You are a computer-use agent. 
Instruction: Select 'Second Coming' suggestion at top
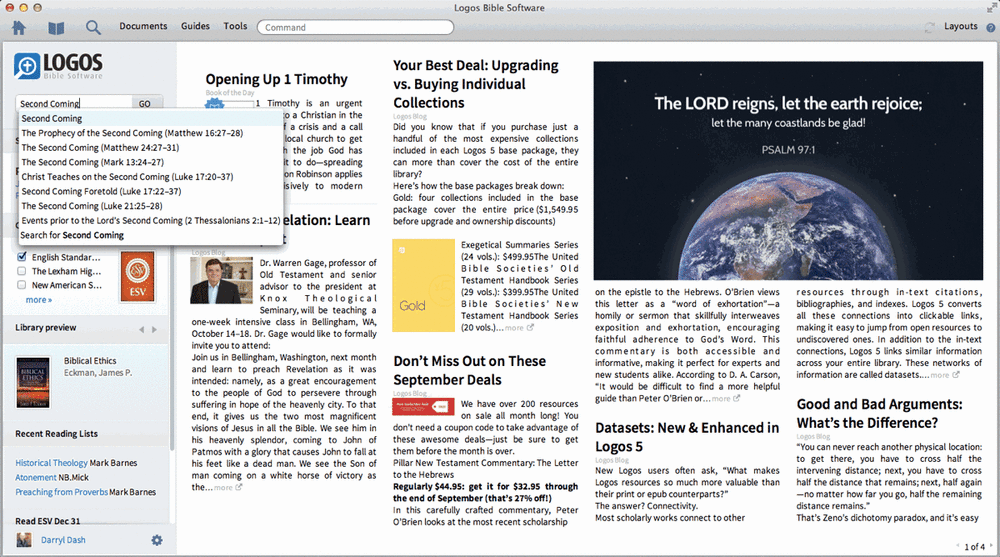(x=151, y=119)
